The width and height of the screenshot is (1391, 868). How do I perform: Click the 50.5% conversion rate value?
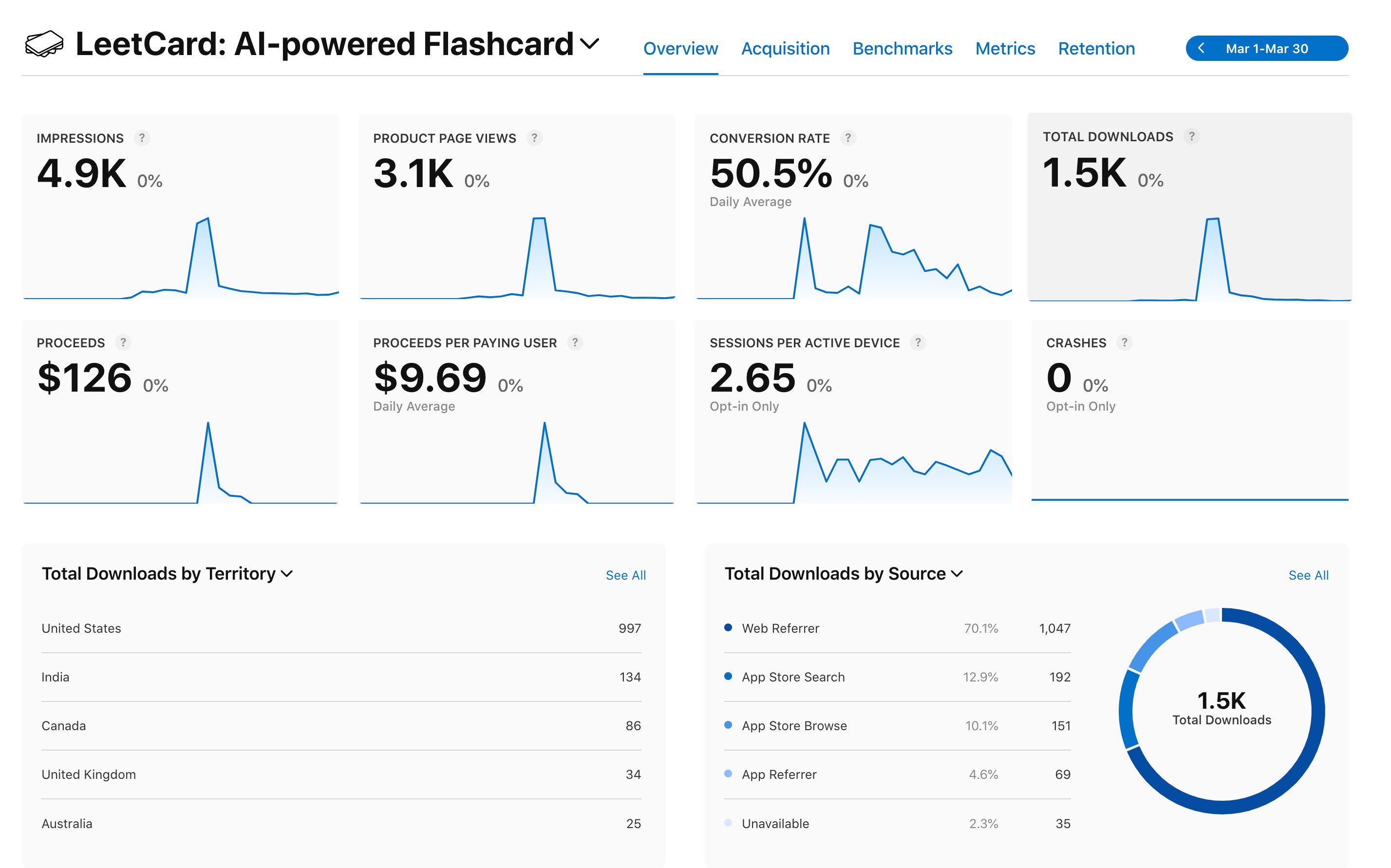(771, 173)
